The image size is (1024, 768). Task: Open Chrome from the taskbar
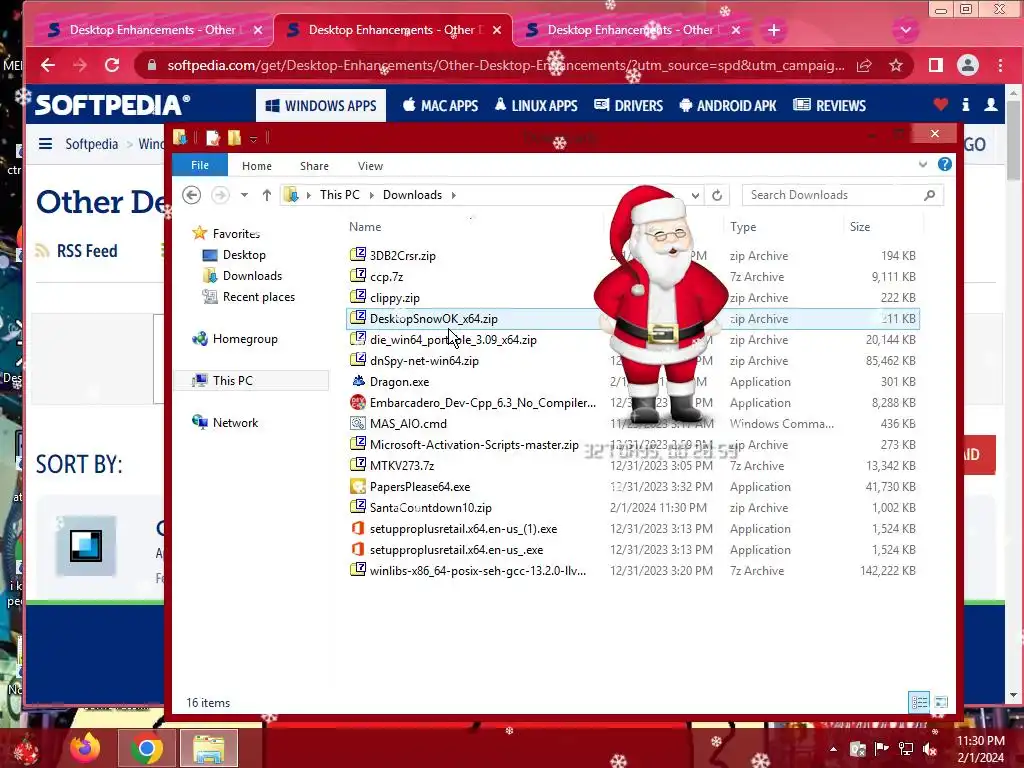146,748
